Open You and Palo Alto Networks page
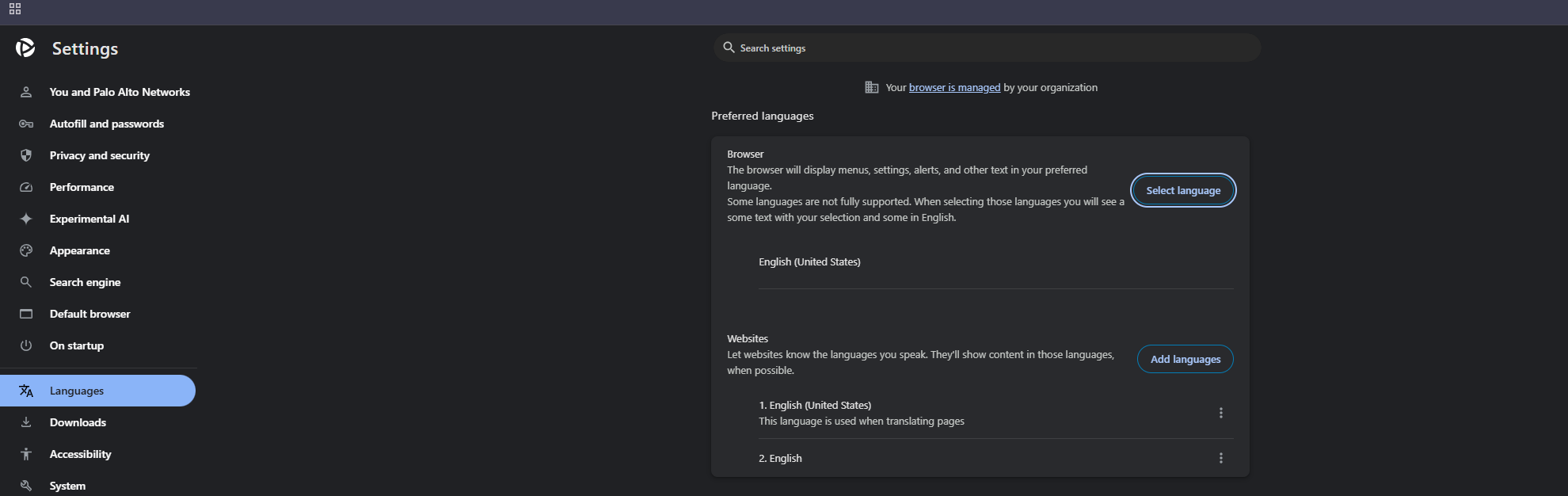The image size is (1568, 496). click(x=120, y=92)
